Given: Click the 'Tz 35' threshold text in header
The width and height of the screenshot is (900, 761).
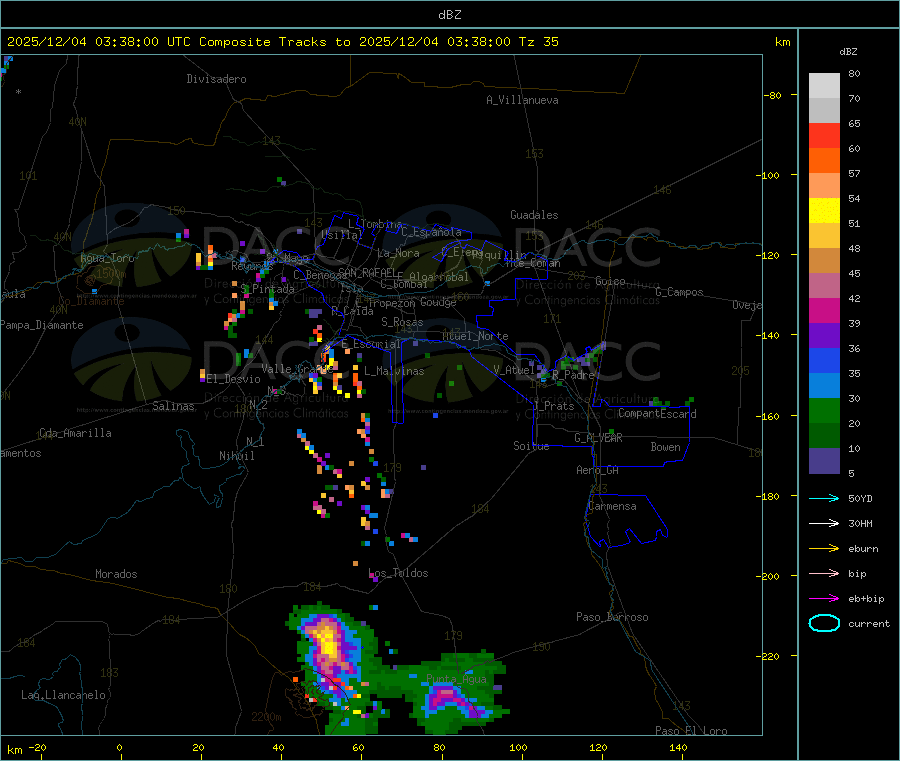Looking at the screenshot, I should pyautogui.click(x=538, y=42).
